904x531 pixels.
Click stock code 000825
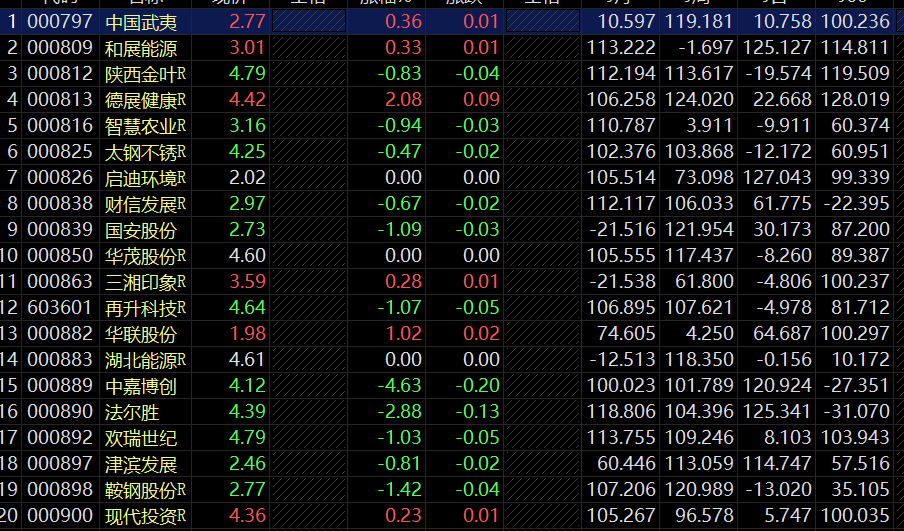60,152
